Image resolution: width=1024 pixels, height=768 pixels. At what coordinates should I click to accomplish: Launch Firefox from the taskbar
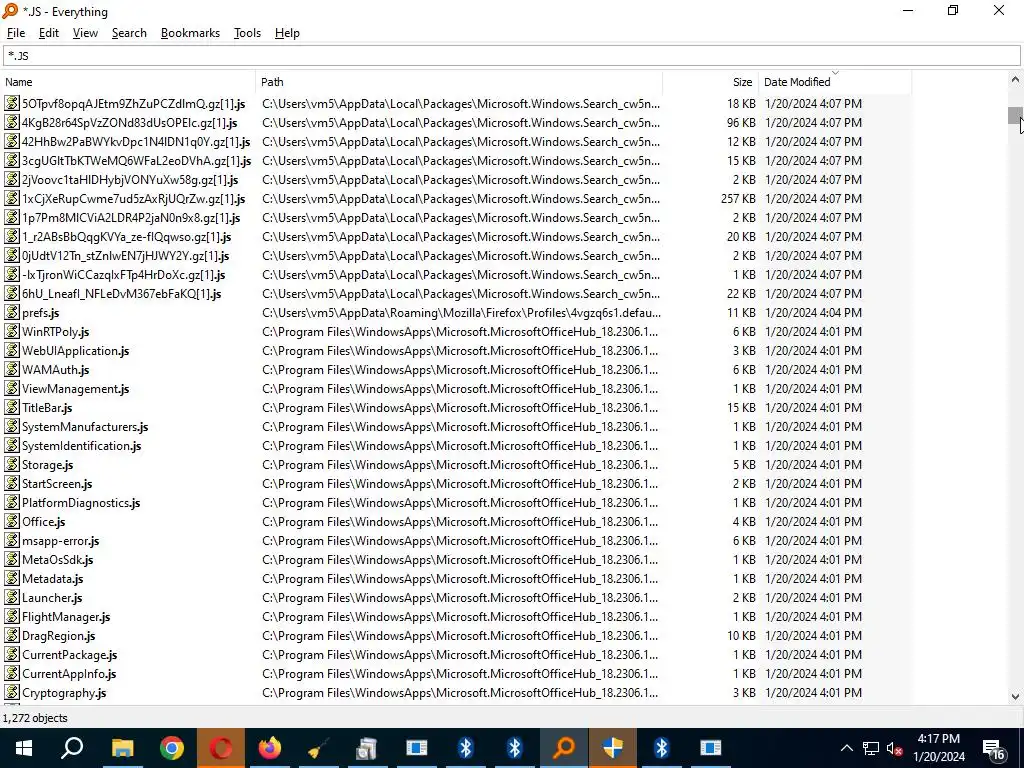270,748
